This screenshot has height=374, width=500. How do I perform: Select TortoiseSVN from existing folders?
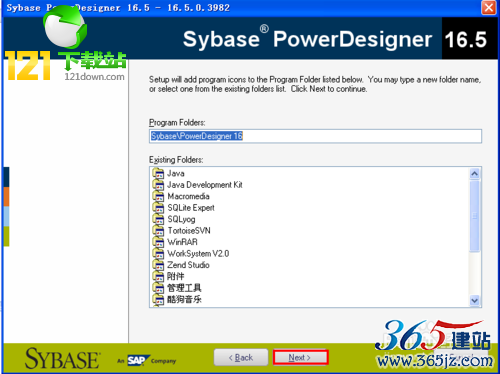point(189,230)
